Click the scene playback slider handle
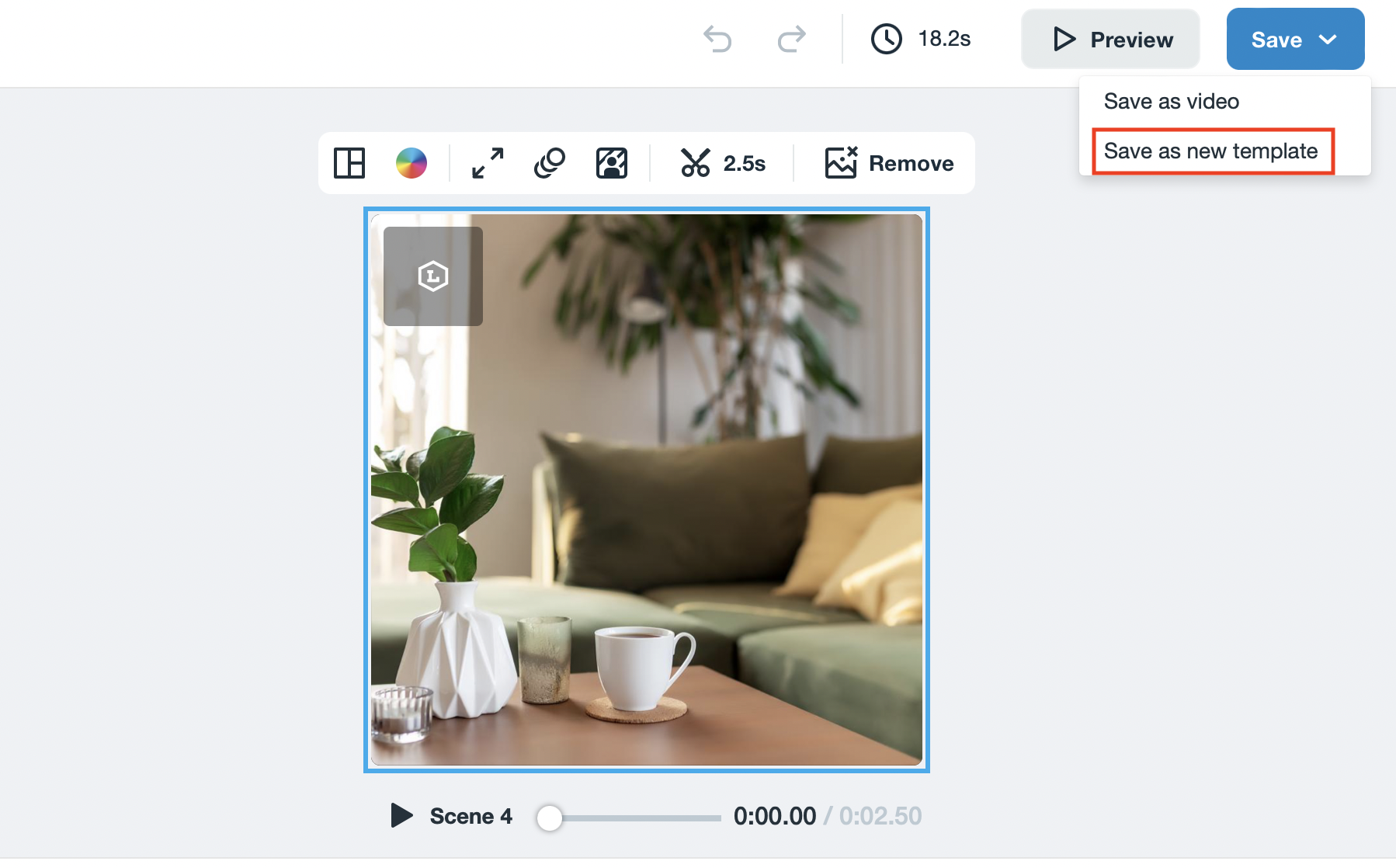Image resolution: width=1396 pixels, height=868 pixels. (550, 818)
